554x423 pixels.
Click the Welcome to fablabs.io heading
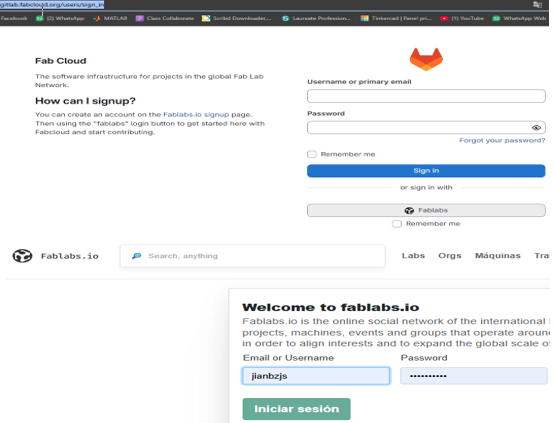[x=330, y=307]
